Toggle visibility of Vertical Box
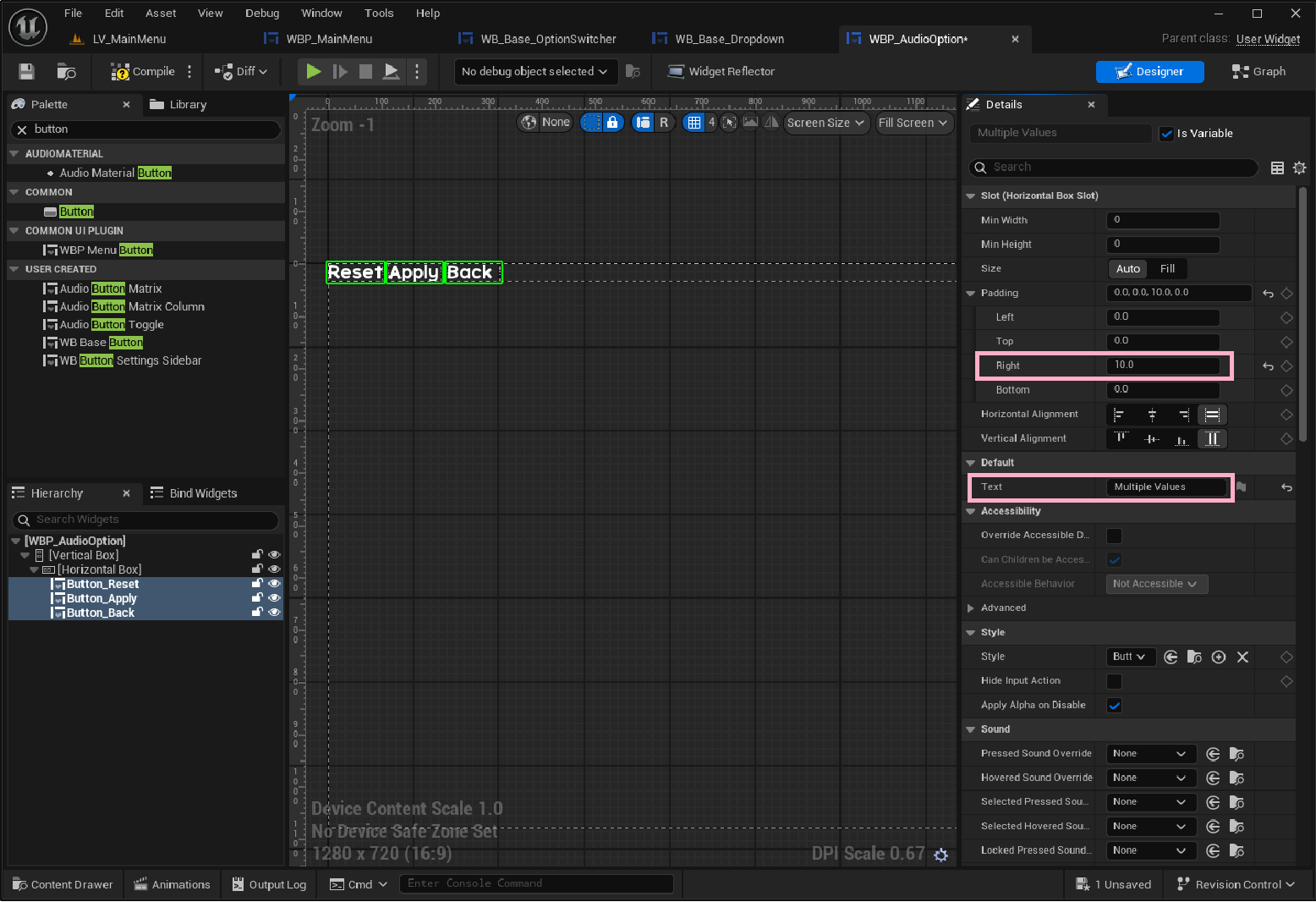Screen dimensions: 1316x902 (274, 555)
